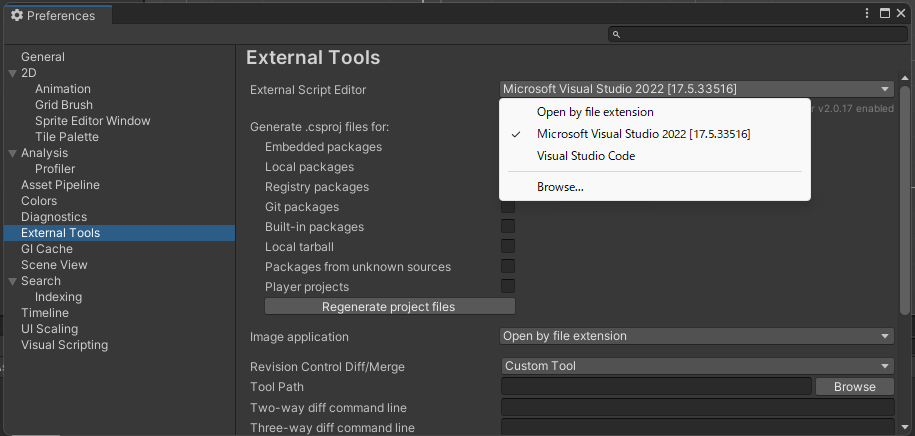Screen dimensions: 915x436
Task: Check Packages from unknown sources option
Action: point(508,267)
